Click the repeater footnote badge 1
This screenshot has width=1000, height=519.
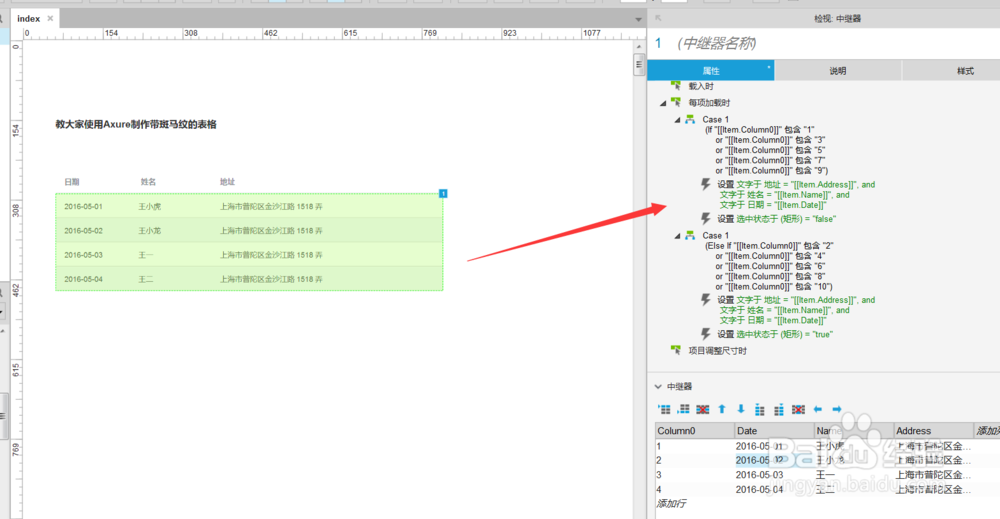[443, 193]
